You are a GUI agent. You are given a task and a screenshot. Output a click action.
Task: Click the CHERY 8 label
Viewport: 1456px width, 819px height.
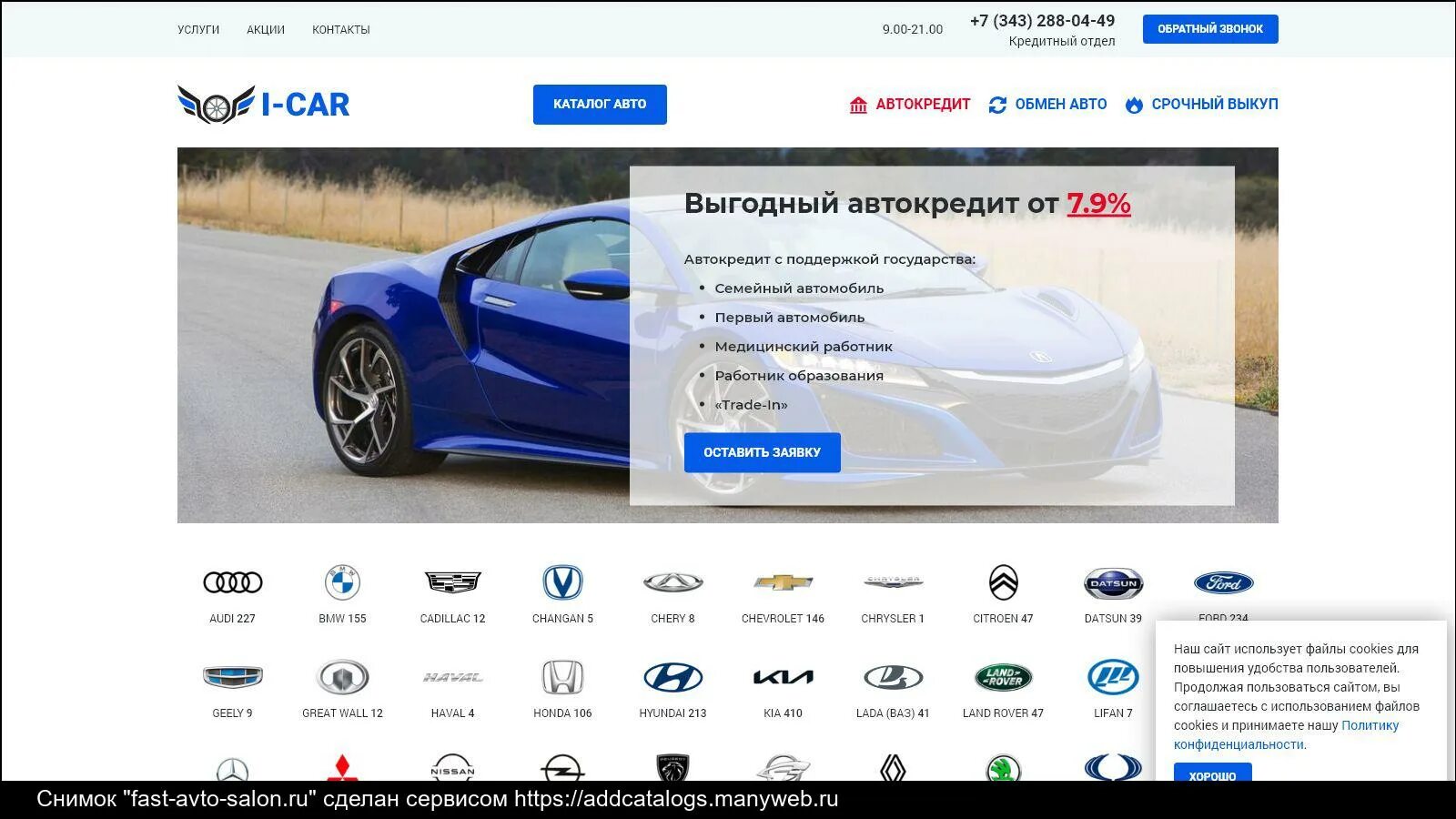(x=672, y=619)
